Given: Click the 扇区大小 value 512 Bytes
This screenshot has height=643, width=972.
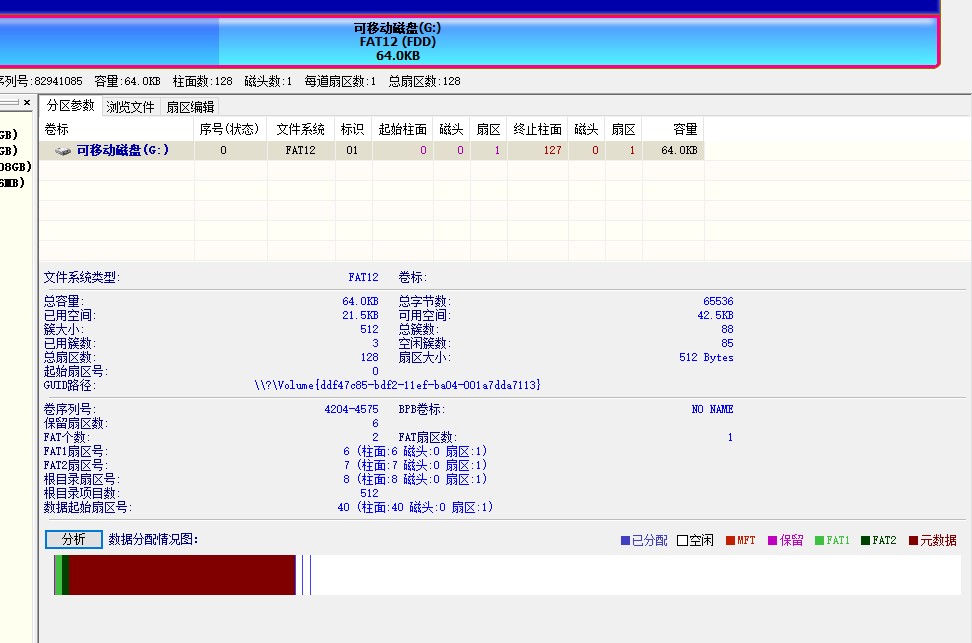Looking at the screenshot, I should point(706,357).
